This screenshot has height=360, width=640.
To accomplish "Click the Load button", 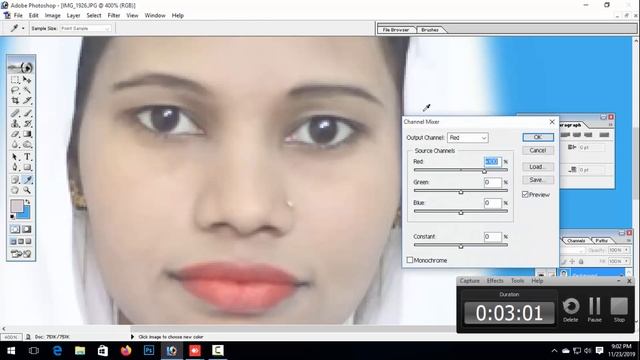I will pos(538,167).
